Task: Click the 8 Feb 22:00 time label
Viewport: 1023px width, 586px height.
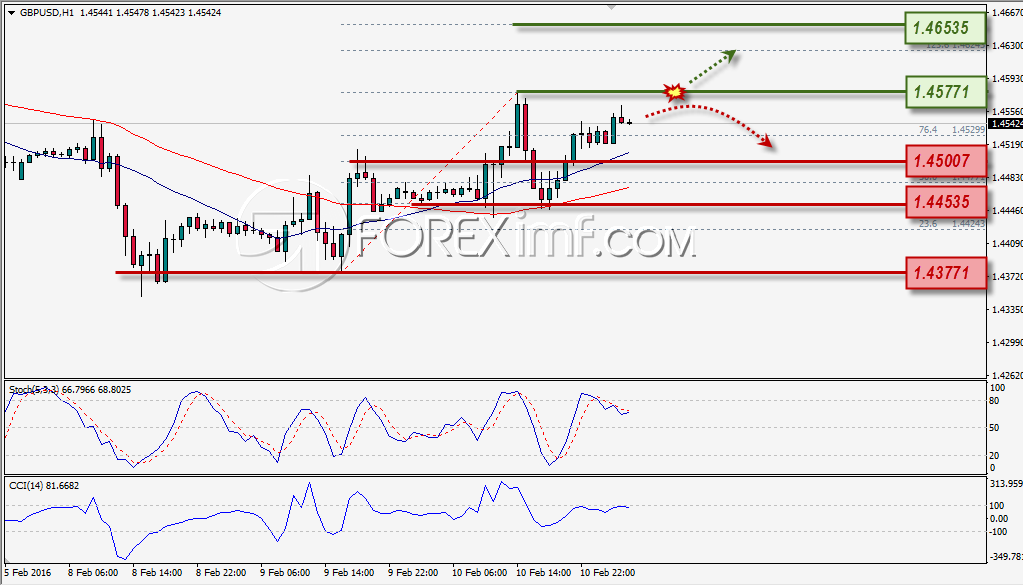Action: pos(221,572)
